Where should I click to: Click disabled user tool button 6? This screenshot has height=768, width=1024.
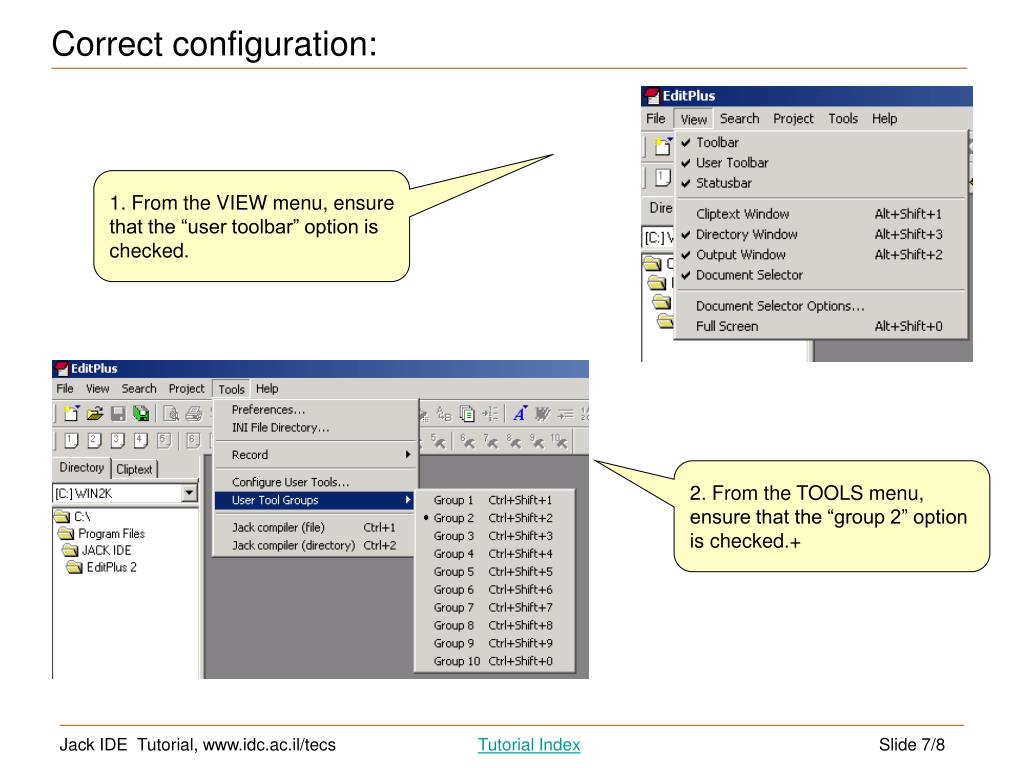pos(193,441)
